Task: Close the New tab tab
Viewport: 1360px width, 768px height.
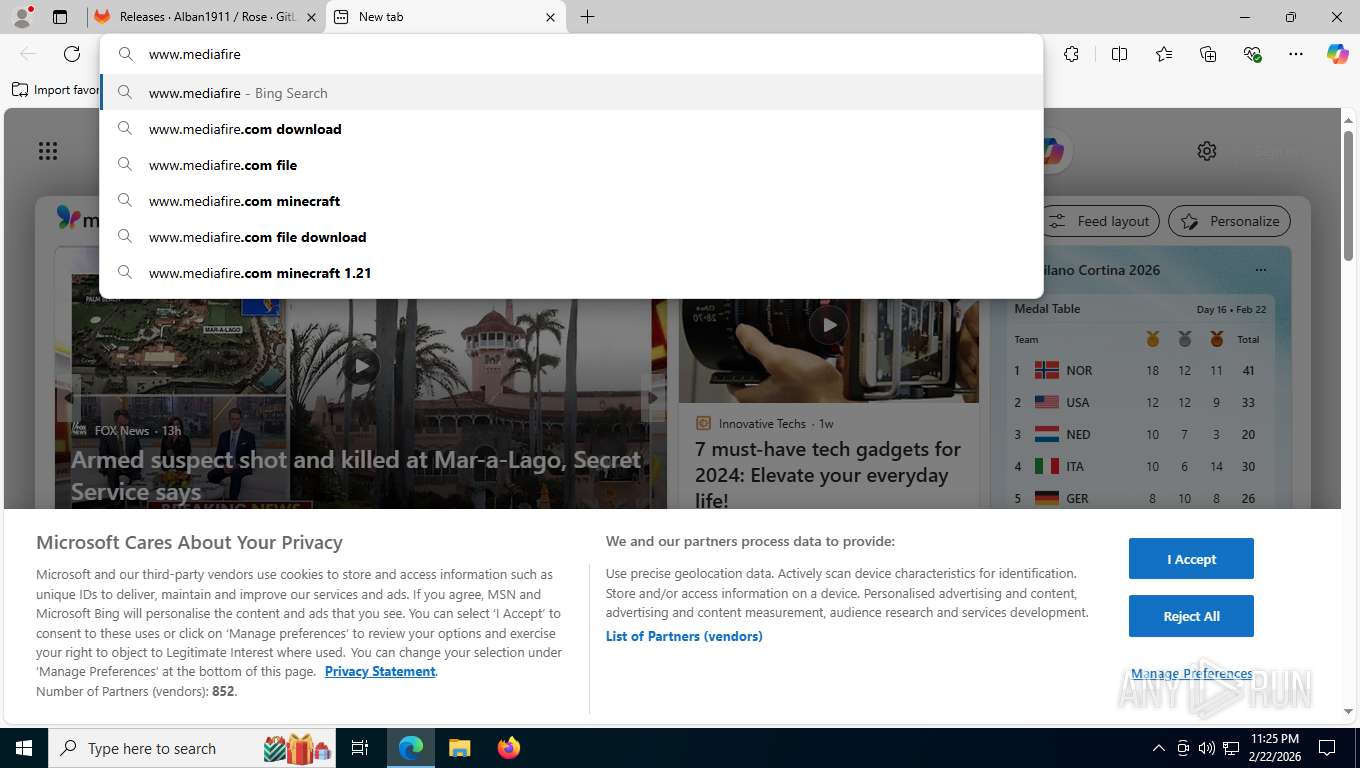Action: [550, 17]
